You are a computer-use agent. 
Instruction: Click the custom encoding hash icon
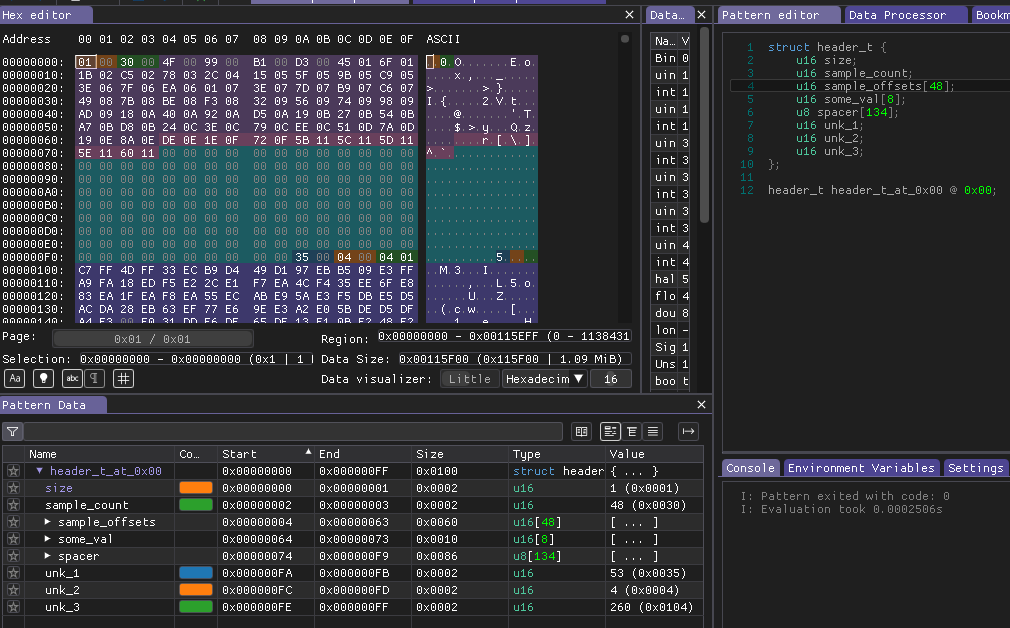tap(123, 379)
